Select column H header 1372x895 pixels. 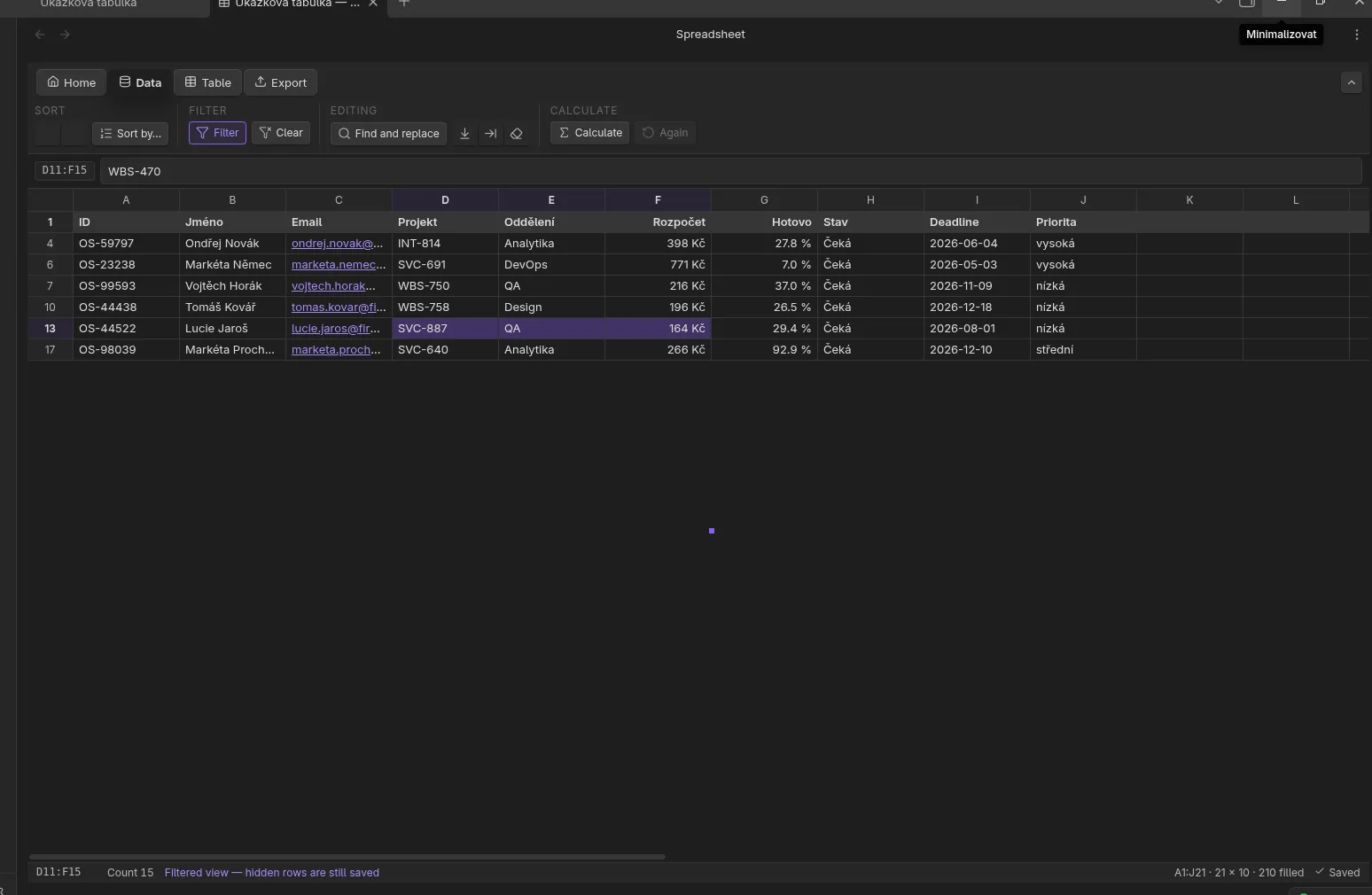[870, 200]
